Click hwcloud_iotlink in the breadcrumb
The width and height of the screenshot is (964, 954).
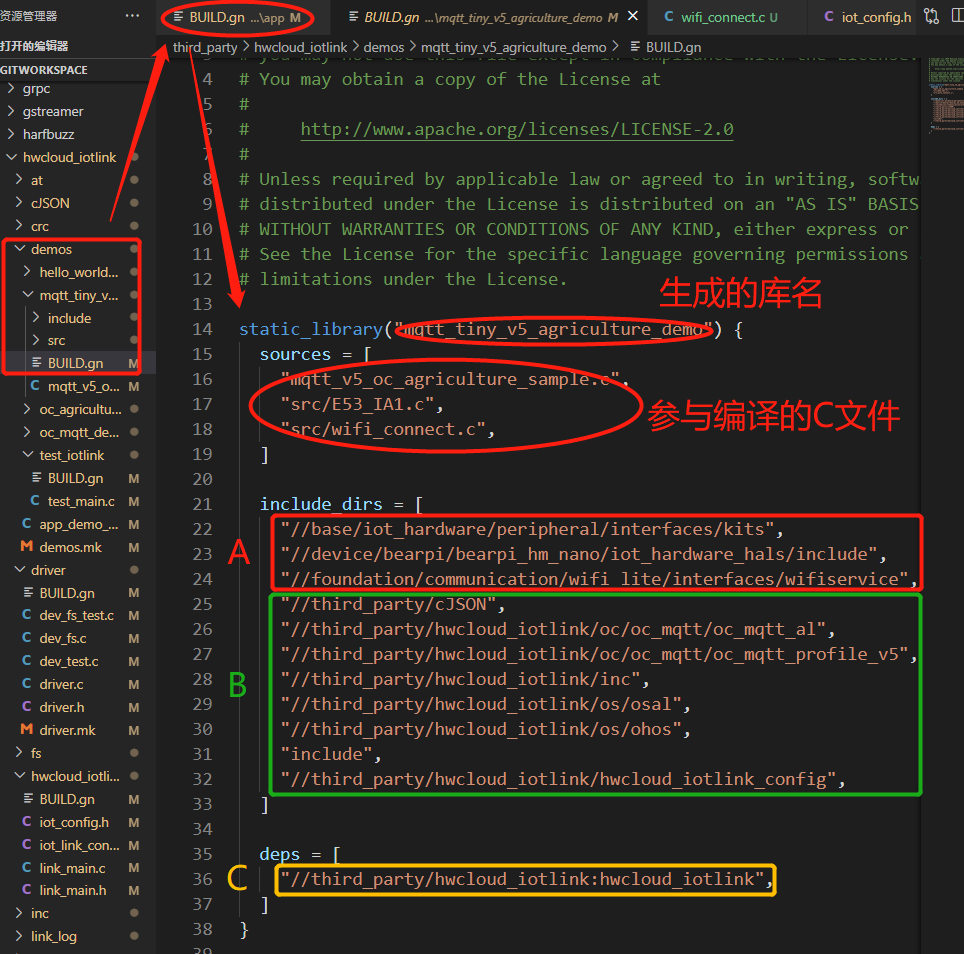point(300,47)
